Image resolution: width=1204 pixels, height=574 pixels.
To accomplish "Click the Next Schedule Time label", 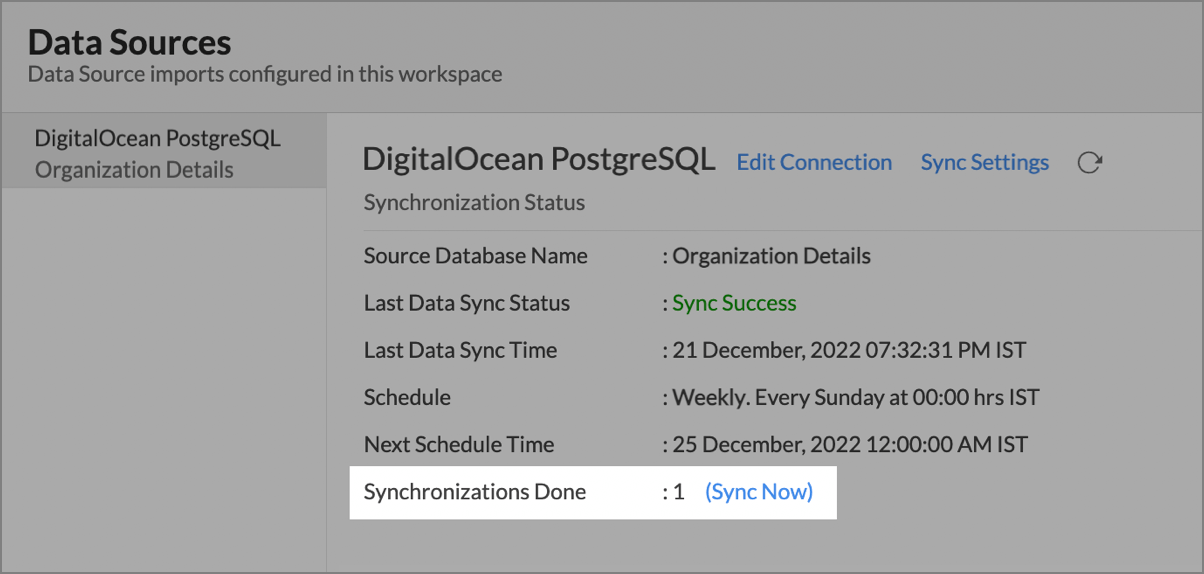I will (458, 444).
